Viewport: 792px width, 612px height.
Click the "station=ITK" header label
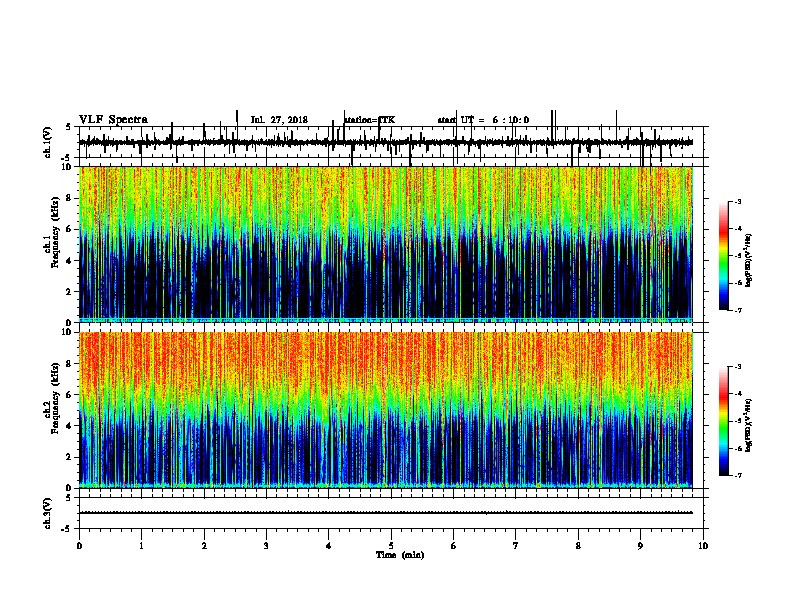370,120
